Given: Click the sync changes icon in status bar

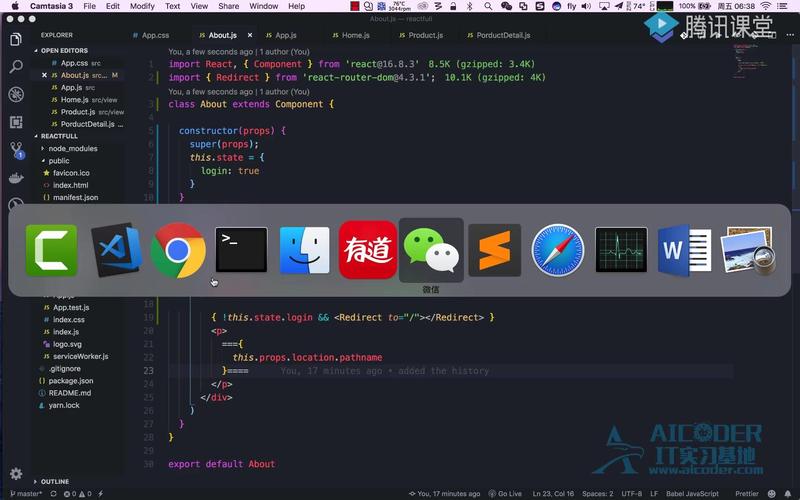Looking at the screenshot, I should (53, 493).
